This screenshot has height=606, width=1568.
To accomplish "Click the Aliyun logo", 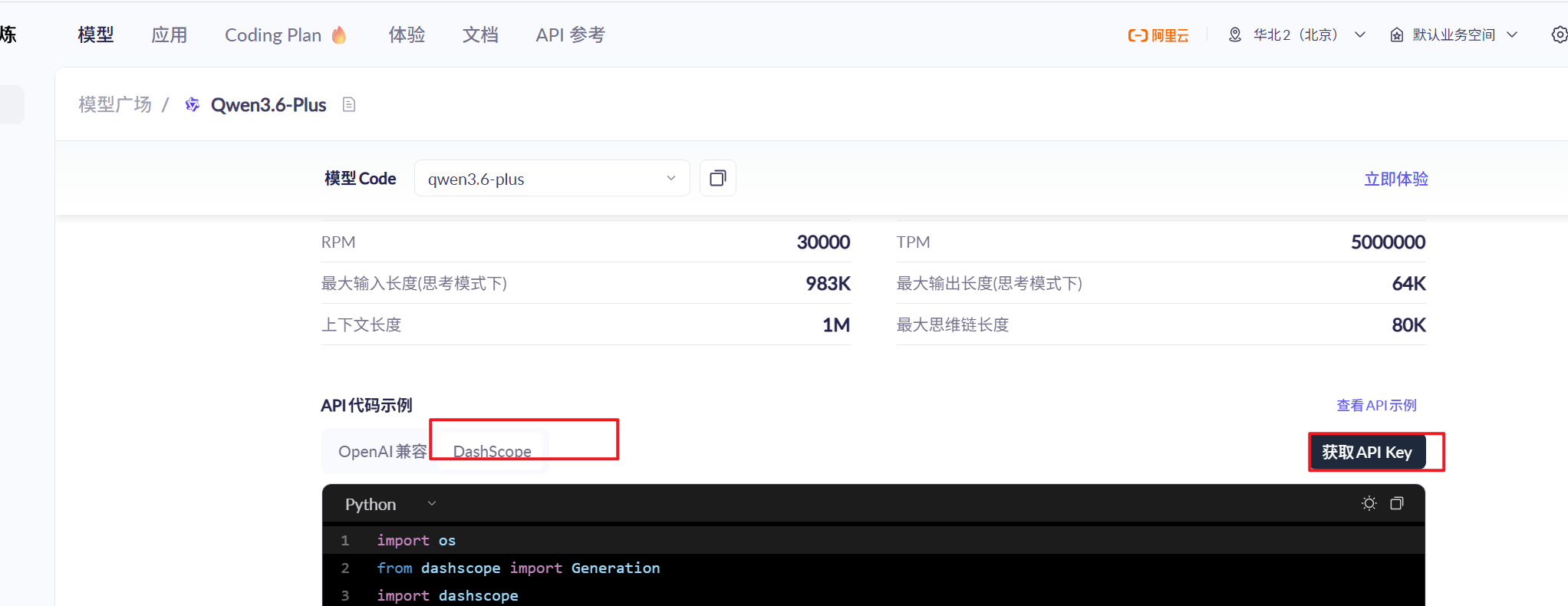I will tap(1158, 35).
